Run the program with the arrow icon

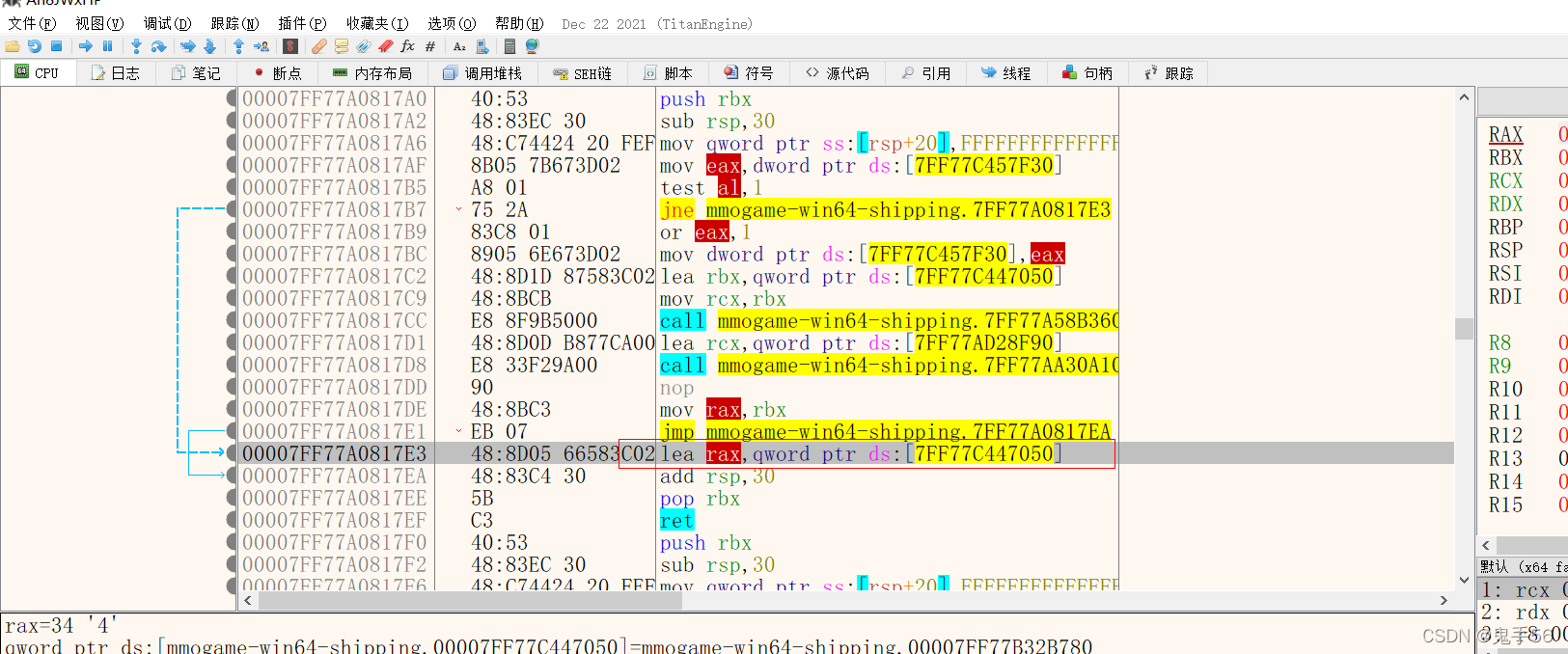(86, 45)
